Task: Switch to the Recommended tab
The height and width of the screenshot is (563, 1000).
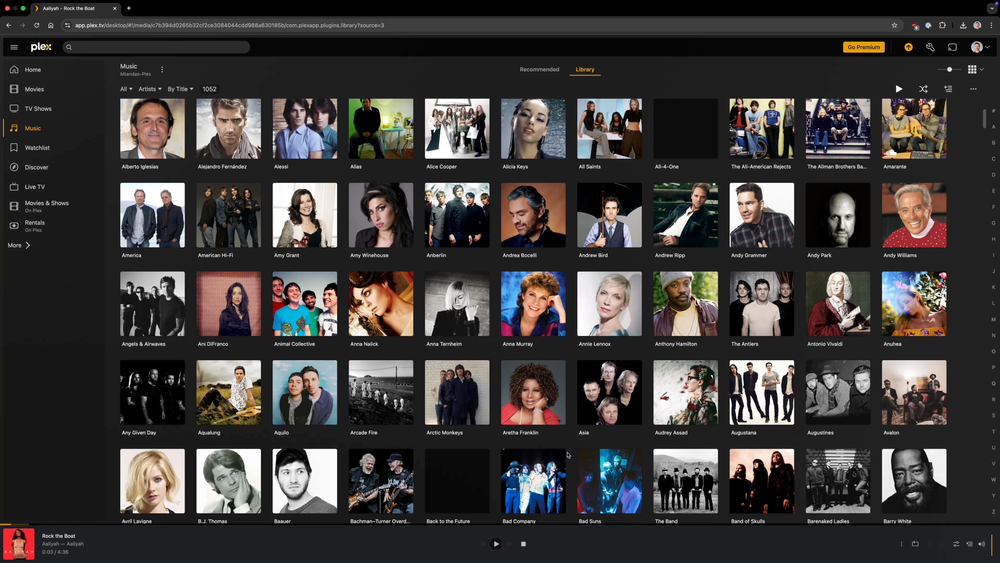Action: (x=539, y=70)
